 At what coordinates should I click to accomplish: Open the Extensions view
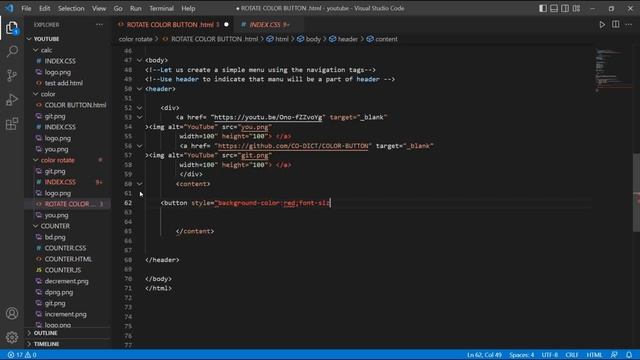point(12,124)
